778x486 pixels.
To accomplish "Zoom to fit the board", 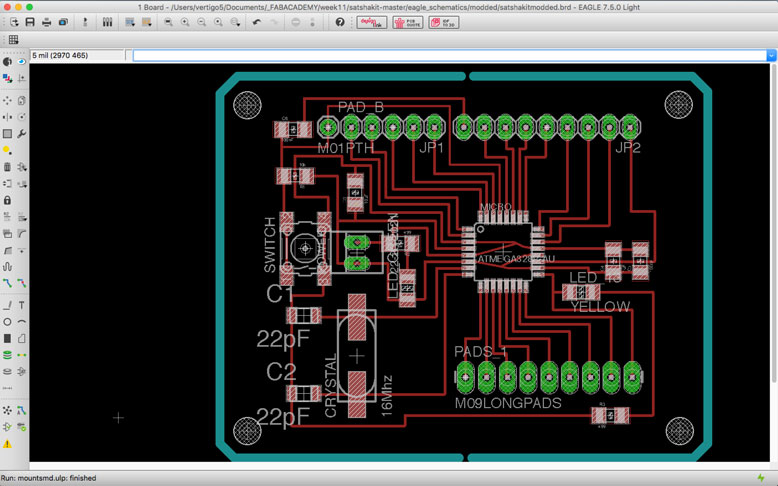I will coord(169,22).
